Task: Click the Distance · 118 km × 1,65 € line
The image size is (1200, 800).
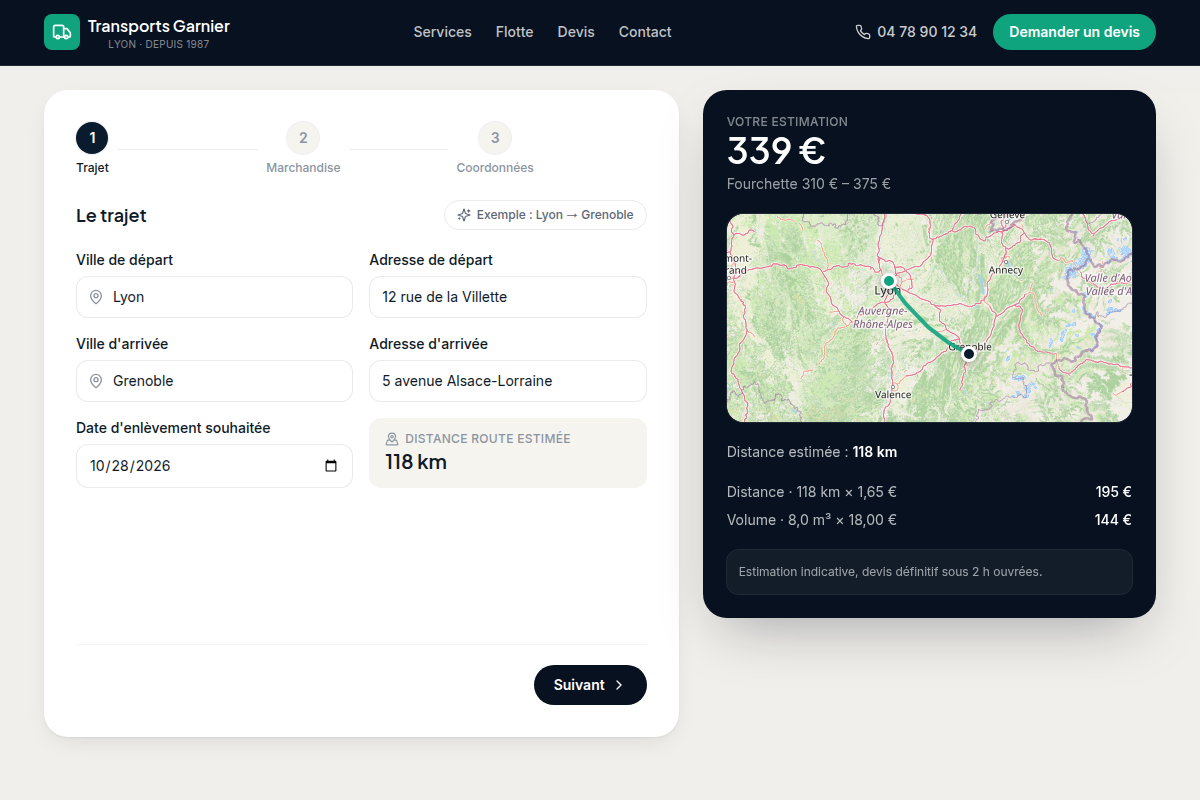Action: 812,492
